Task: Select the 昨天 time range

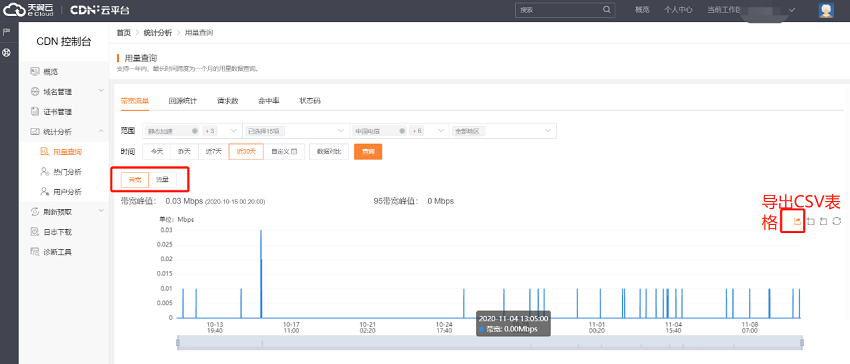Action: [185, 151]
